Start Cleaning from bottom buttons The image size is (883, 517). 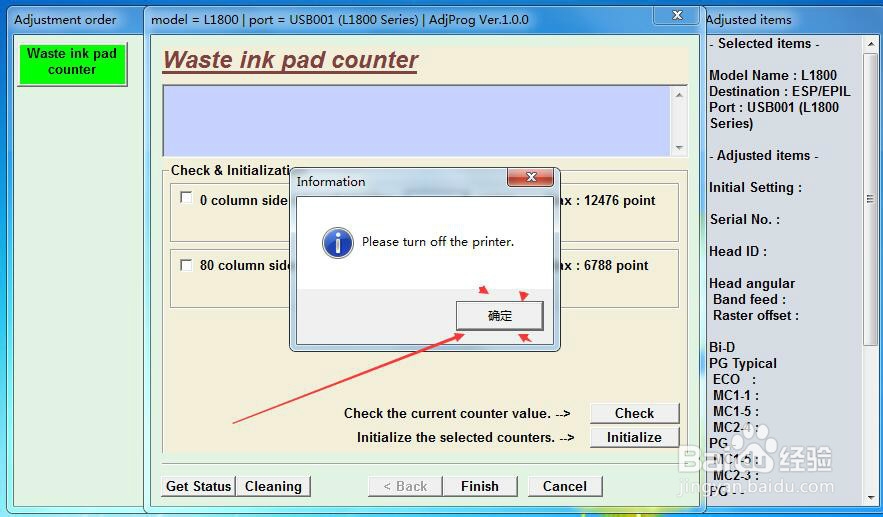(x=273, y=486)
